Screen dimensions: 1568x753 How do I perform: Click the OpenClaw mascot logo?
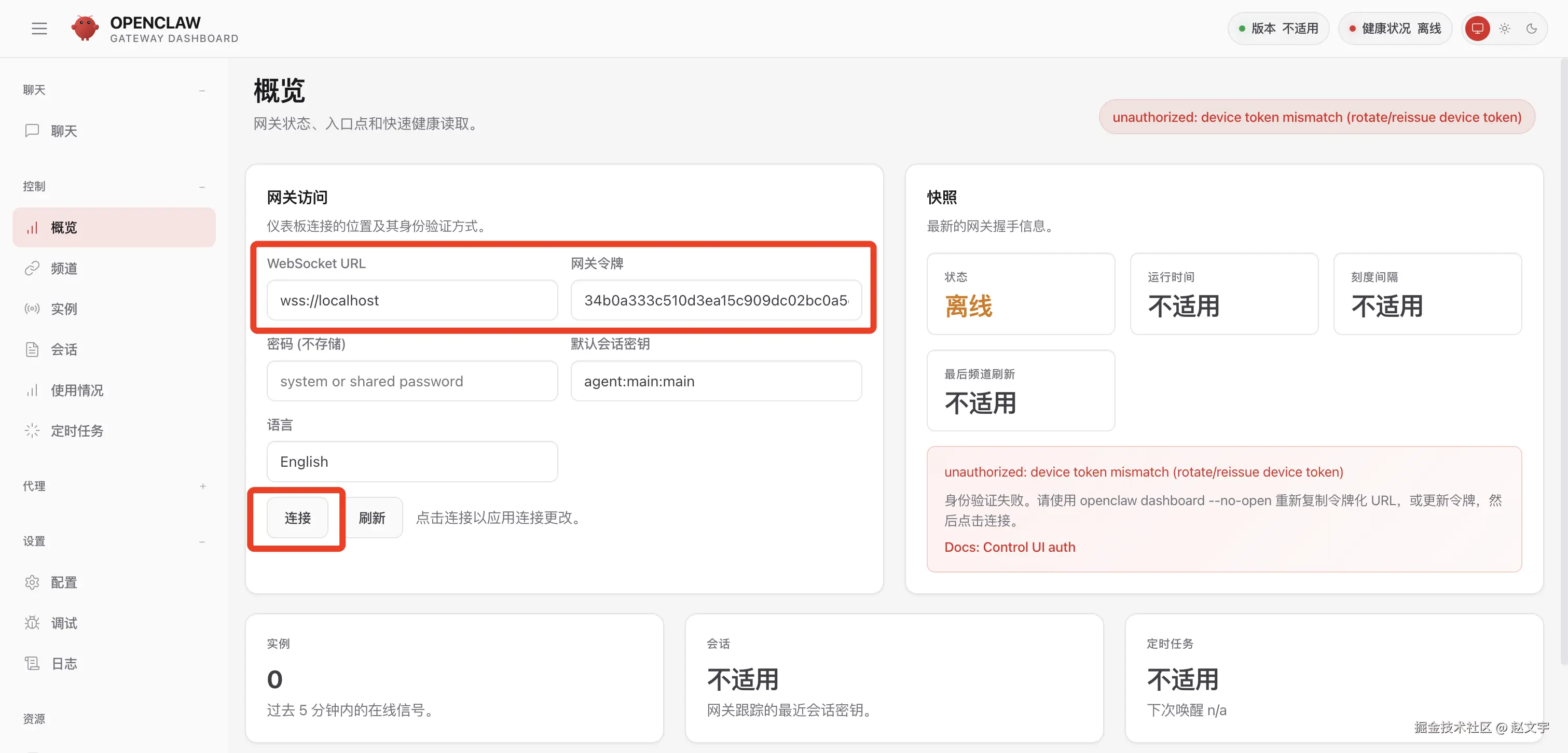click(85, 27)
